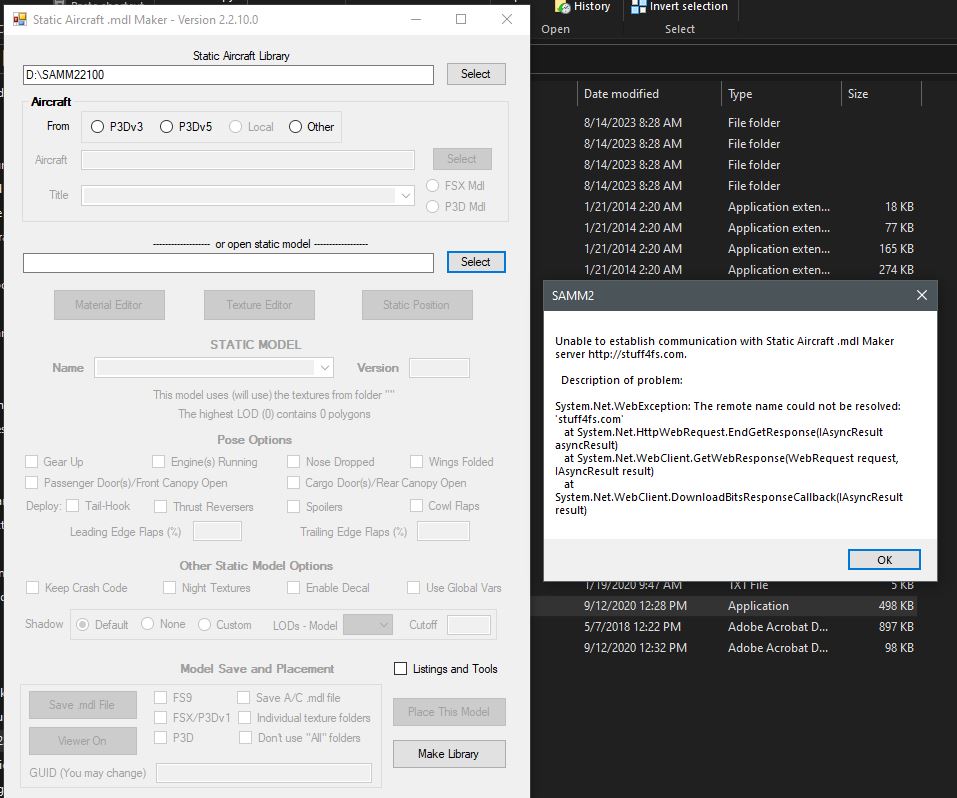Open the LODs - Model dropdown
The image size is (957, 798).
pos(367,625)
